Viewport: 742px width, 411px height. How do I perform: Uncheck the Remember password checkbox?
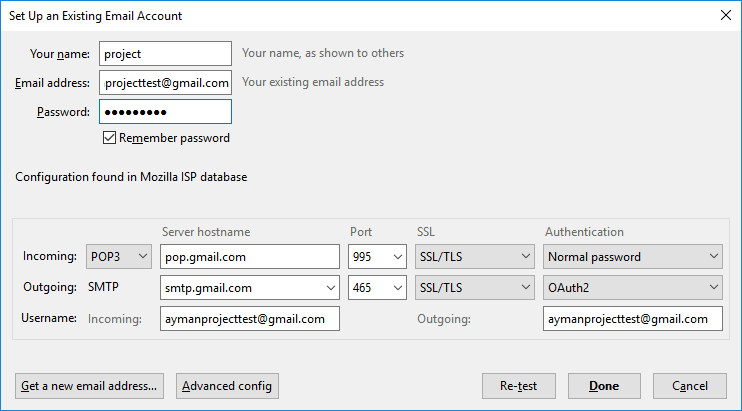[109, 138]
